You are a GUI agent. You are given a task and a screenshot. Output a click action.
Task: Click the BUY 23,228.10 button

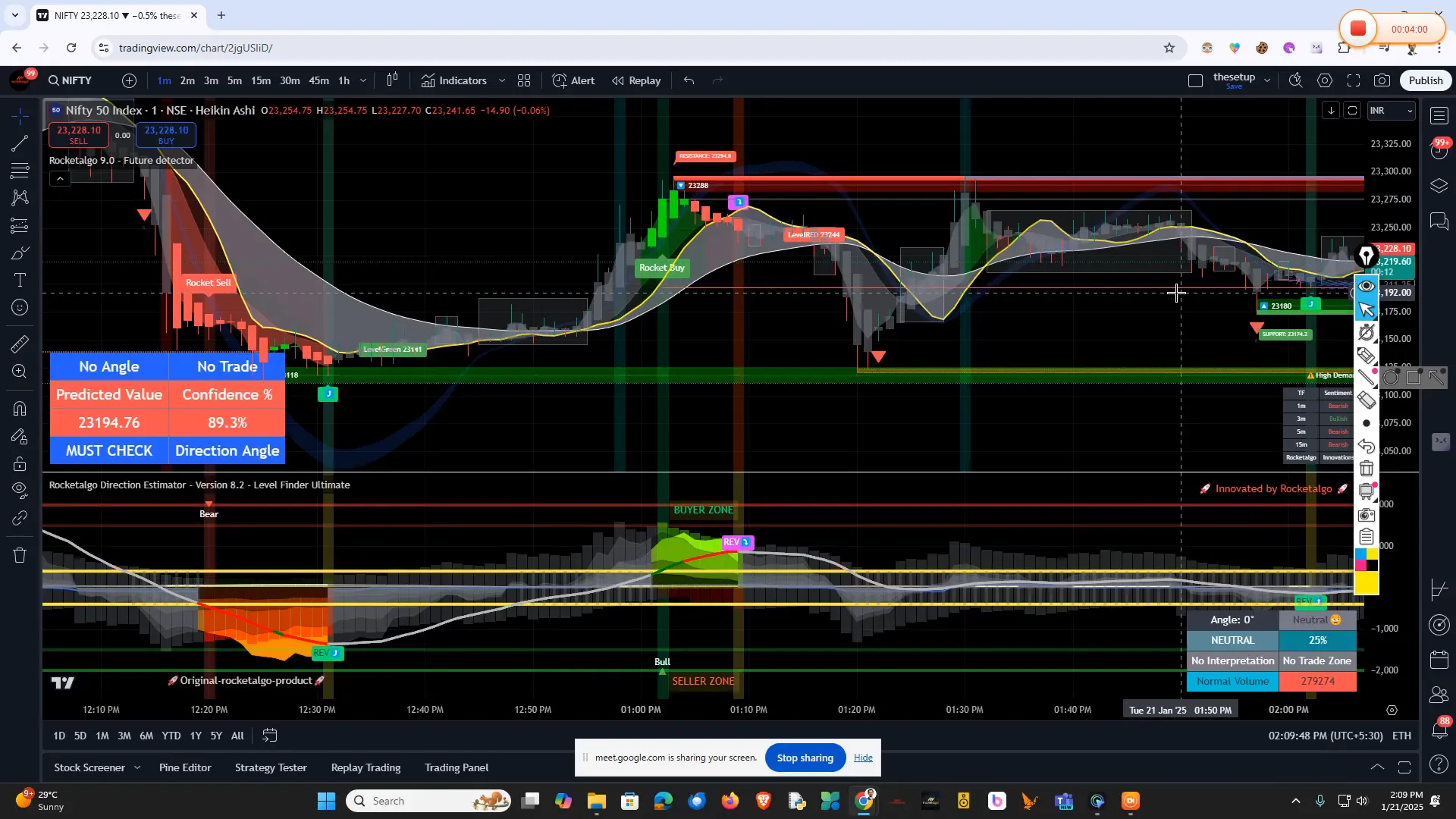(166, 135)
